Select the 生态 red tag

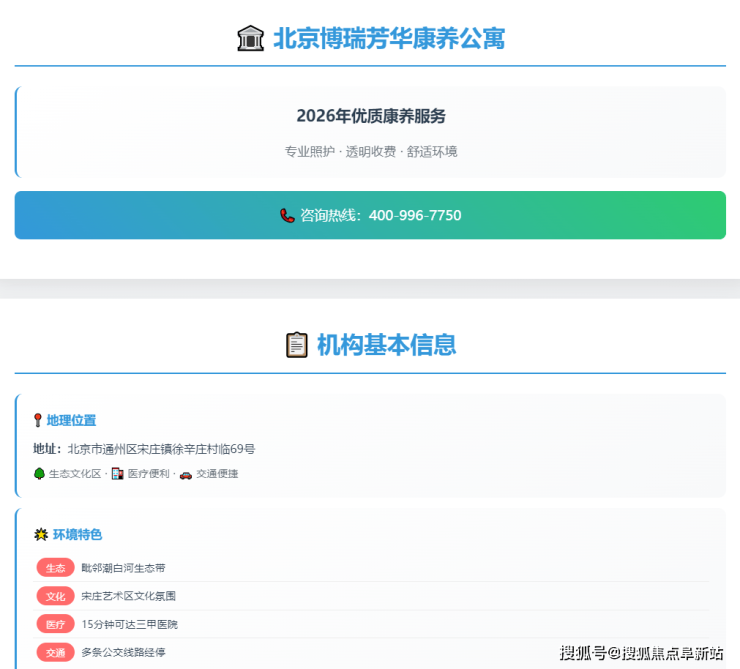55,568
